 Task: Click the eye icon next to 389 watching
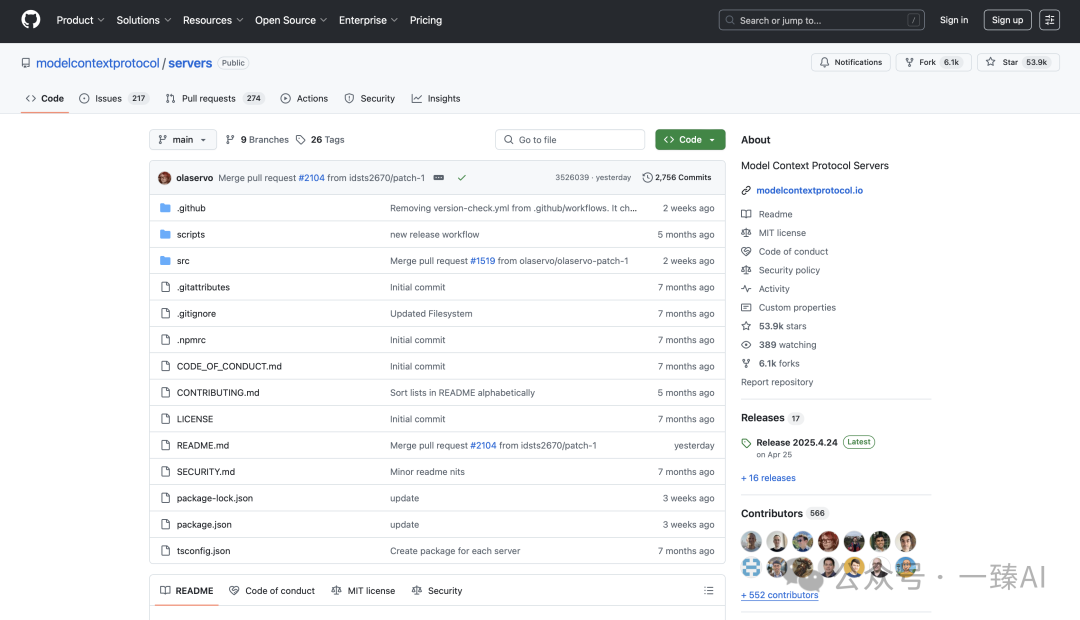click(746, 344)
